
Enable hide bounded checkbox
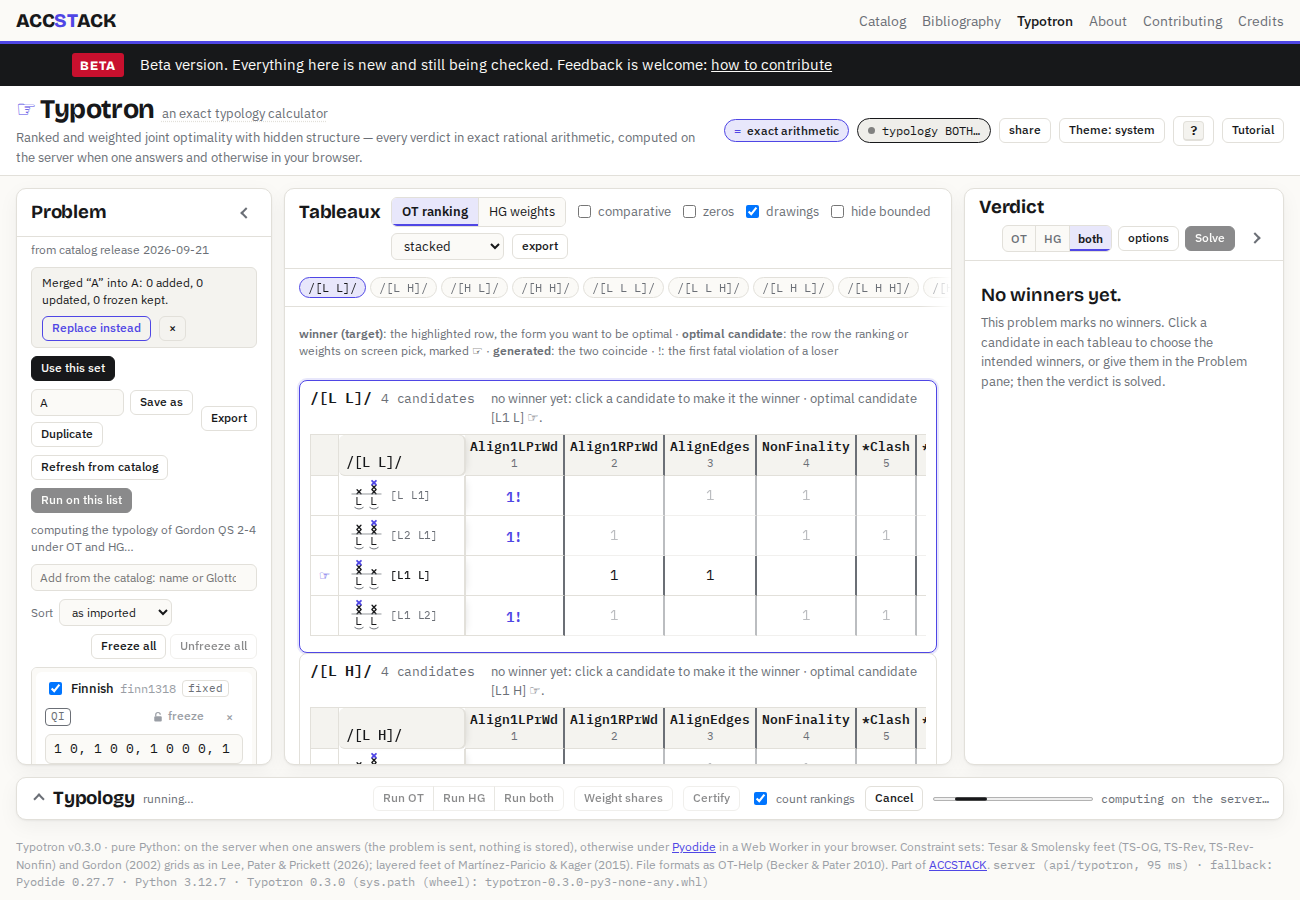point(838,212)
